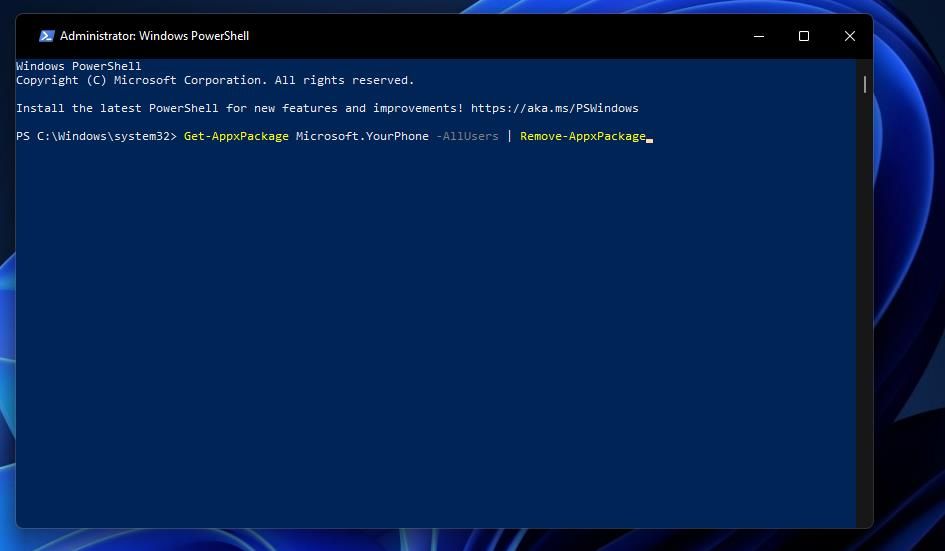Click the vertical scrollbar thumb
The image size is (945, 551).
point(864,84)
